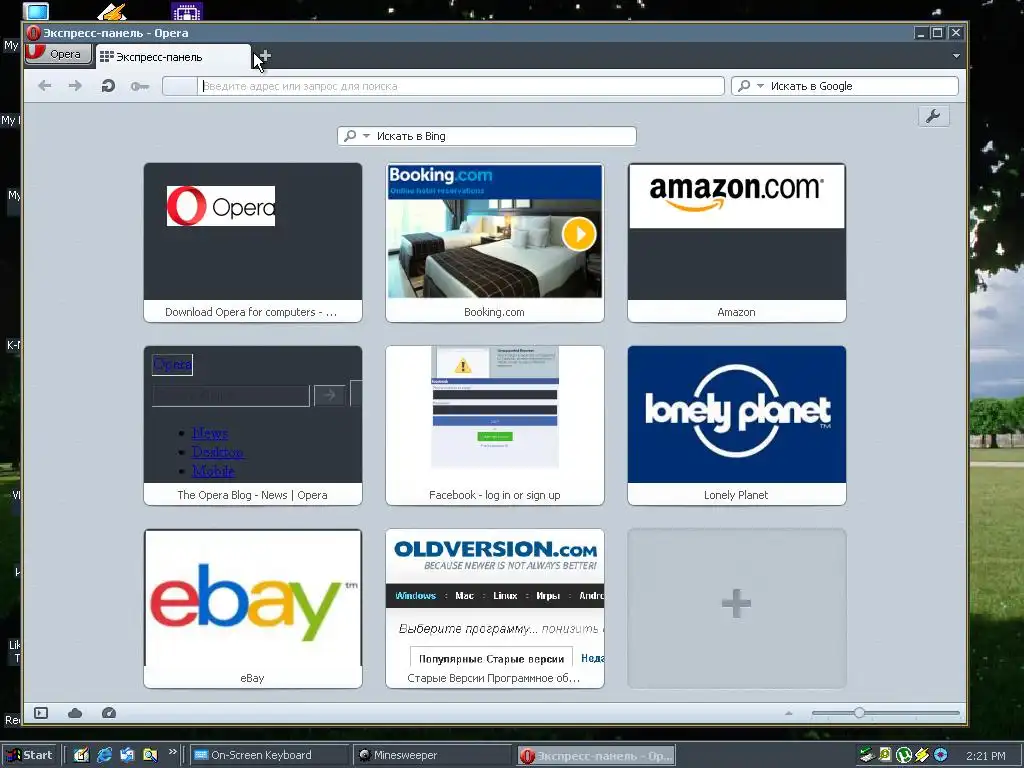Click the password wand key icon
This screenshot has width=1024, height=768.
[139, 86]
